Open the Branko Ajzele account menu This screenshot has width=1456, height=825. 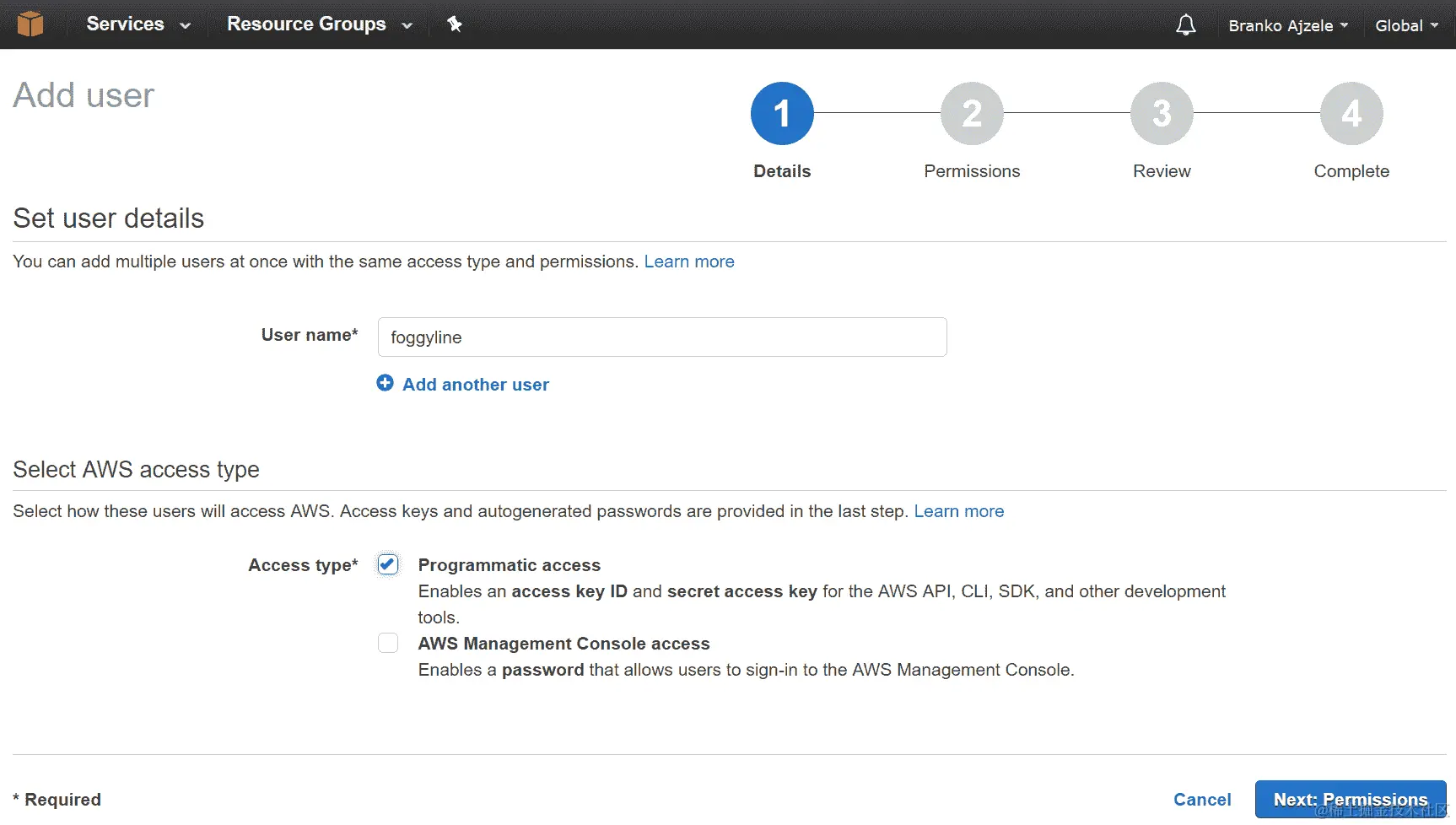pyautogui.click(x=1287, y=25)
